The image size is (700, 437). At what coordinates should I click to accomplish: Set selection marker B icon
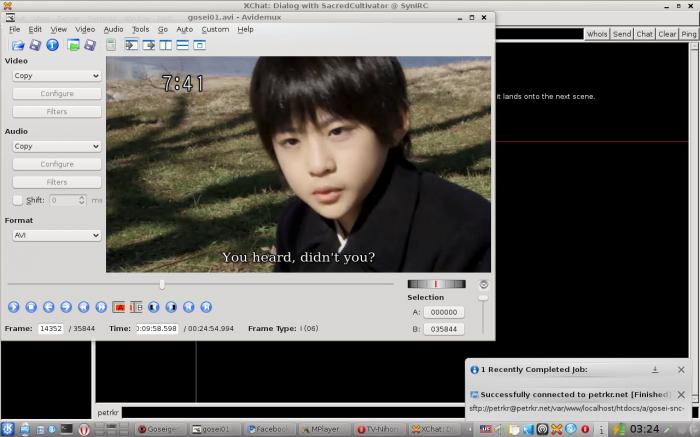(136, 307)
